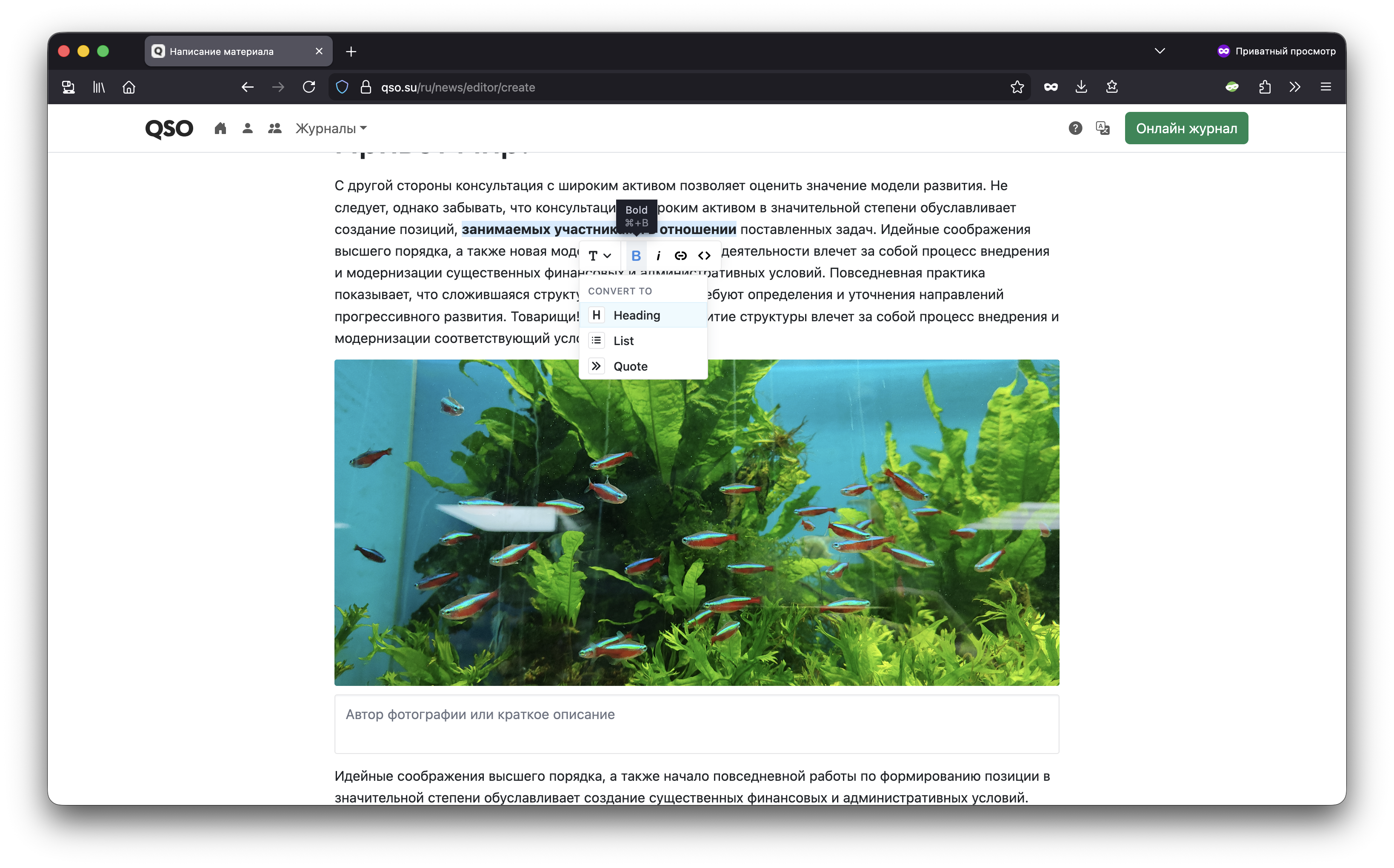Image resolution: width=1394 pixels, height=868 pixels.
Task: Go to site home via house icon
Action: 220,128
